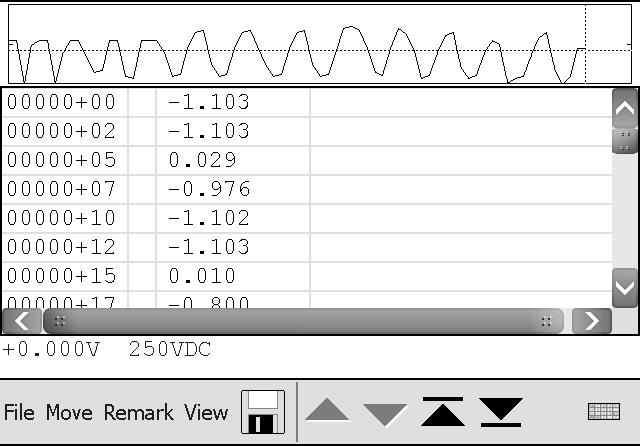Click the horizontal scrollbar thumb
640x446 pixels.
point(303,321)
